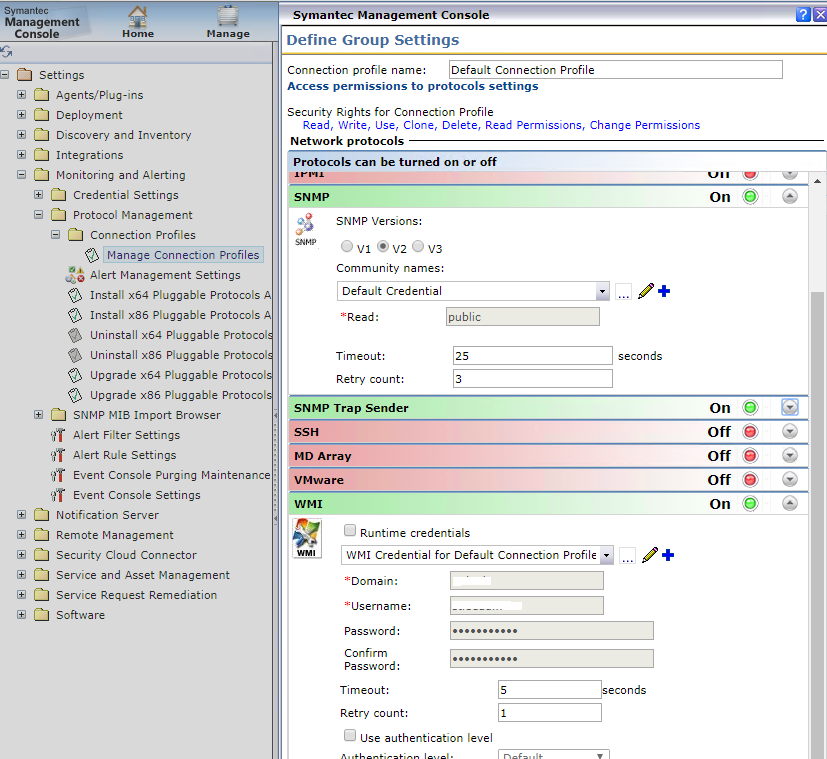The image size is (827, 759).
Task: Click the Clone security right link
Action: (x=418, y=125)
